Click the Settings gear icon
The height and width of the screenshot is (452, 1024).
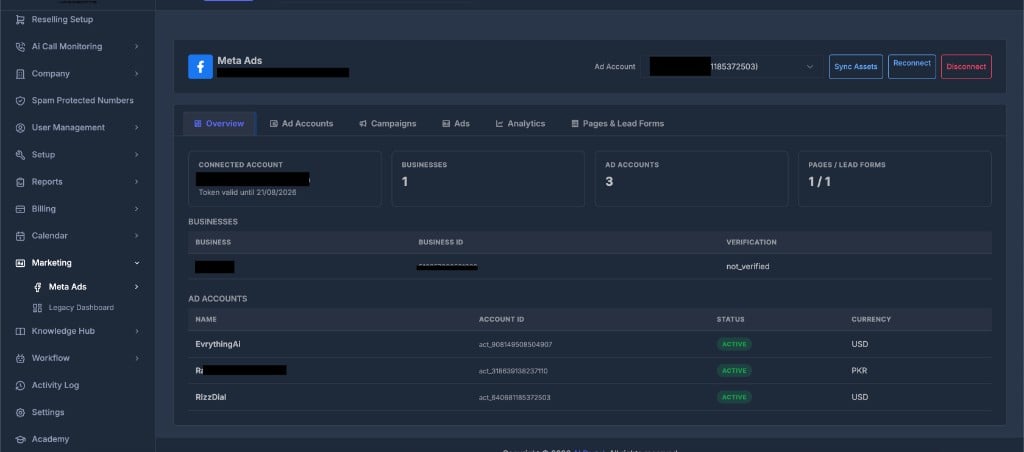click(x=20, y=412)
